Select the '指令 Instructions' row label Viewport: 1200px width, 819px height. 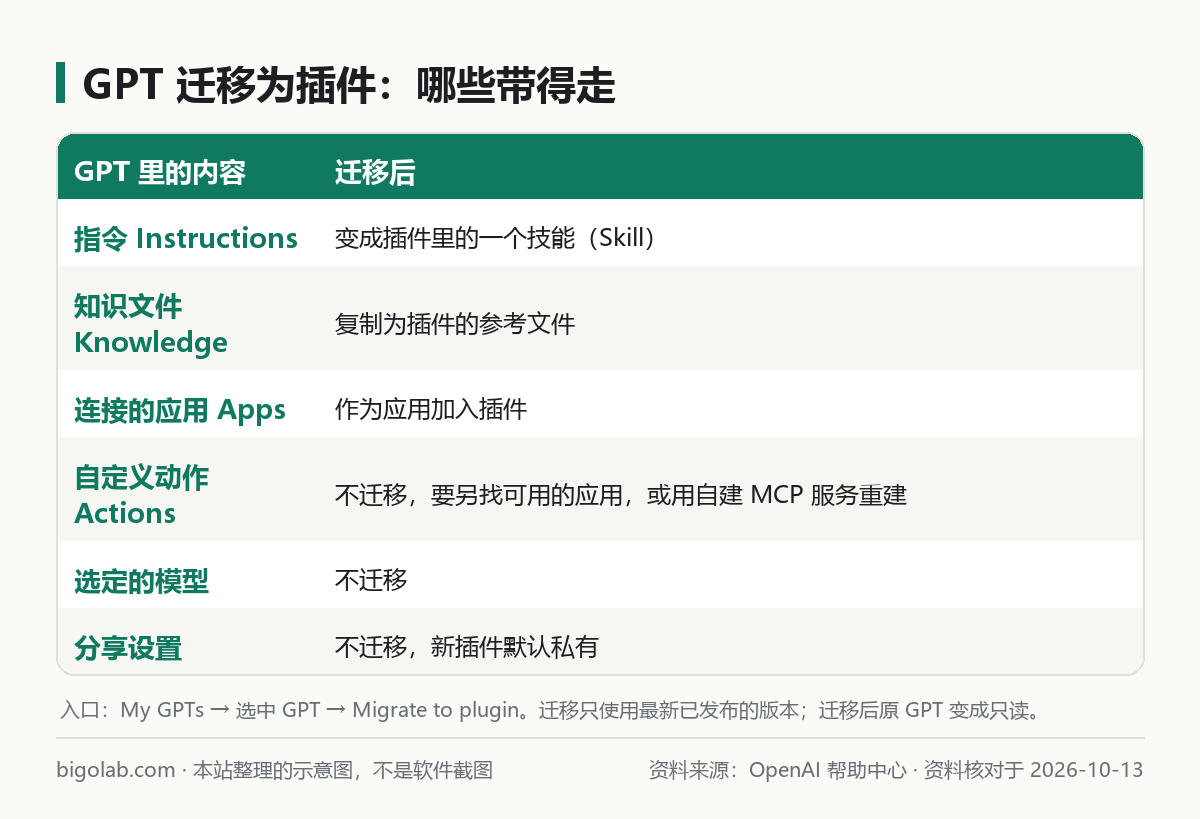(x=186, y=238)
